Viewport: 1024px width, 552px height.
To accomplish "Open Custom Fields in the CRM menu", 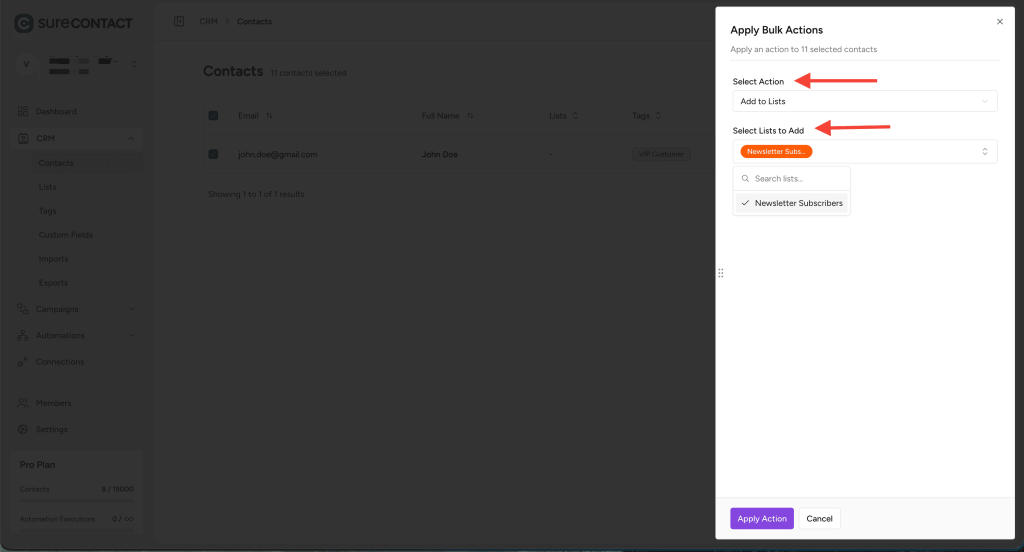I will point(65,235).
